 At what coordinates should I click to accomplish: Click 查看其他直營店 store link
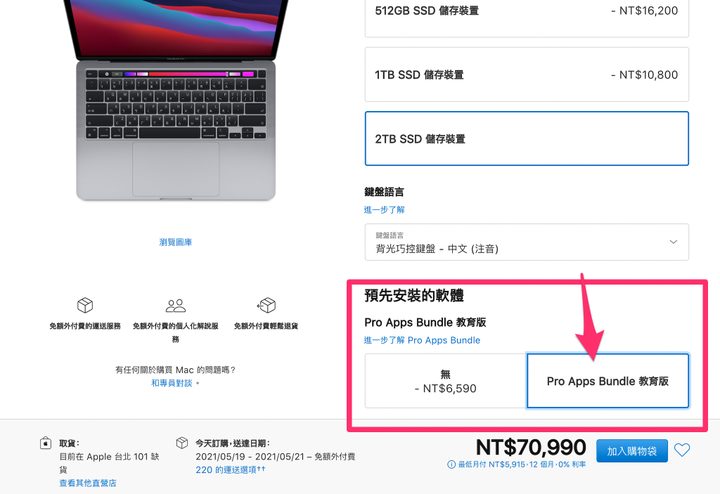click(x=88, y=483)
